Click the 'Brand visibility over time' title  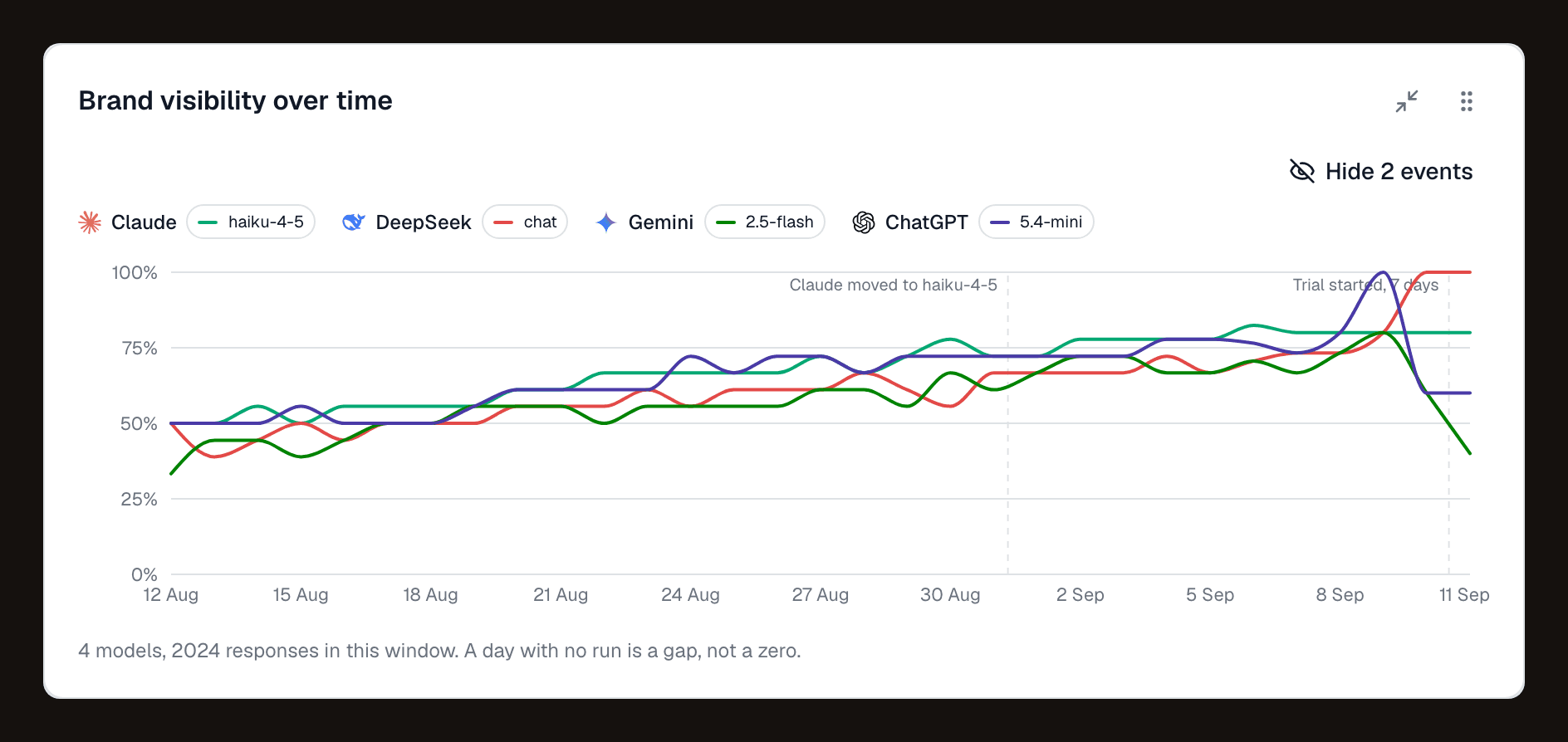pos(236,100)
